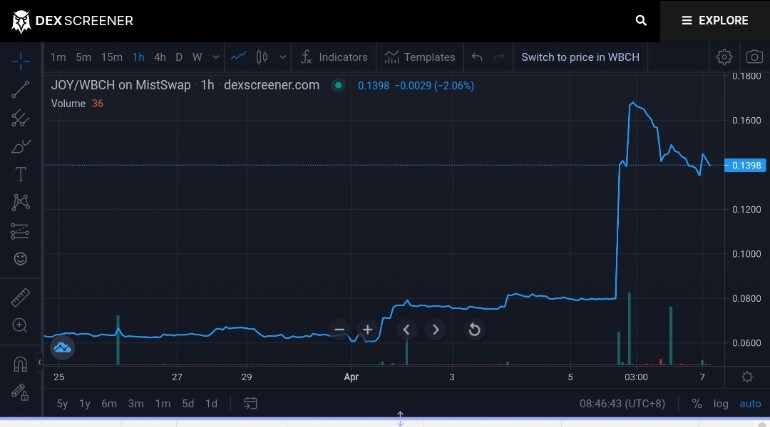Select the Text tool in sidebar
Viewport: 770px width, 427px height.
(20, 174)
